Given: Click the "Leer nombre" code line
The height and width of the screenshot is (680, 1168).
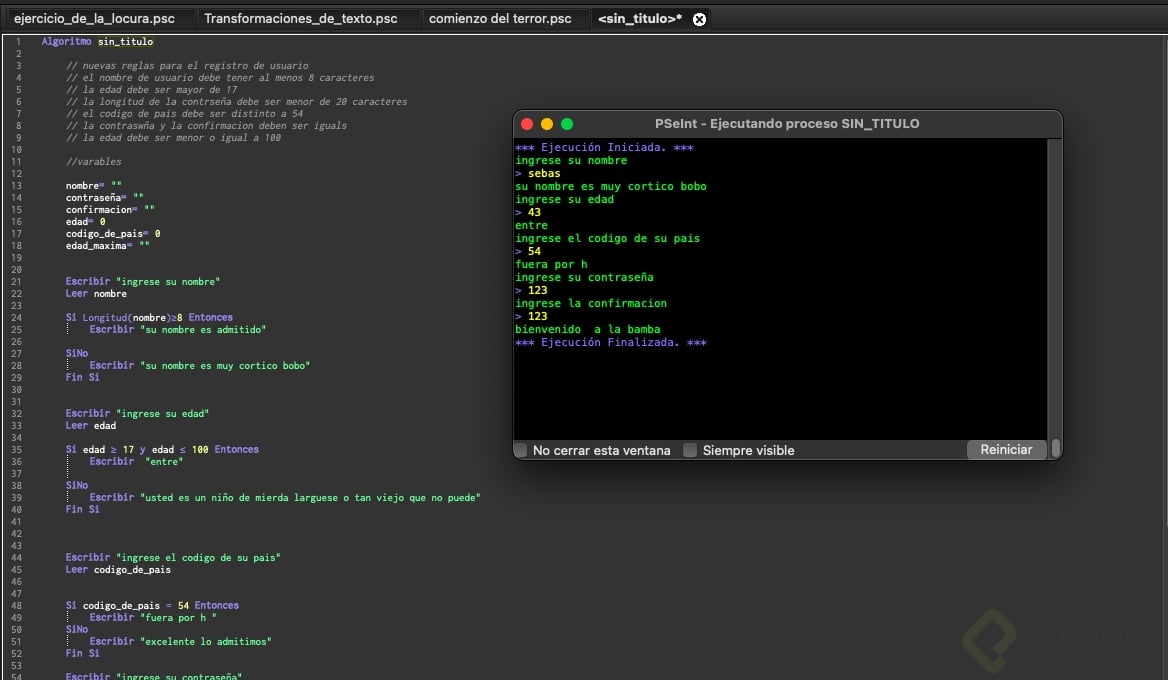Looking at the screenshot, I should [x=96, y=294].
